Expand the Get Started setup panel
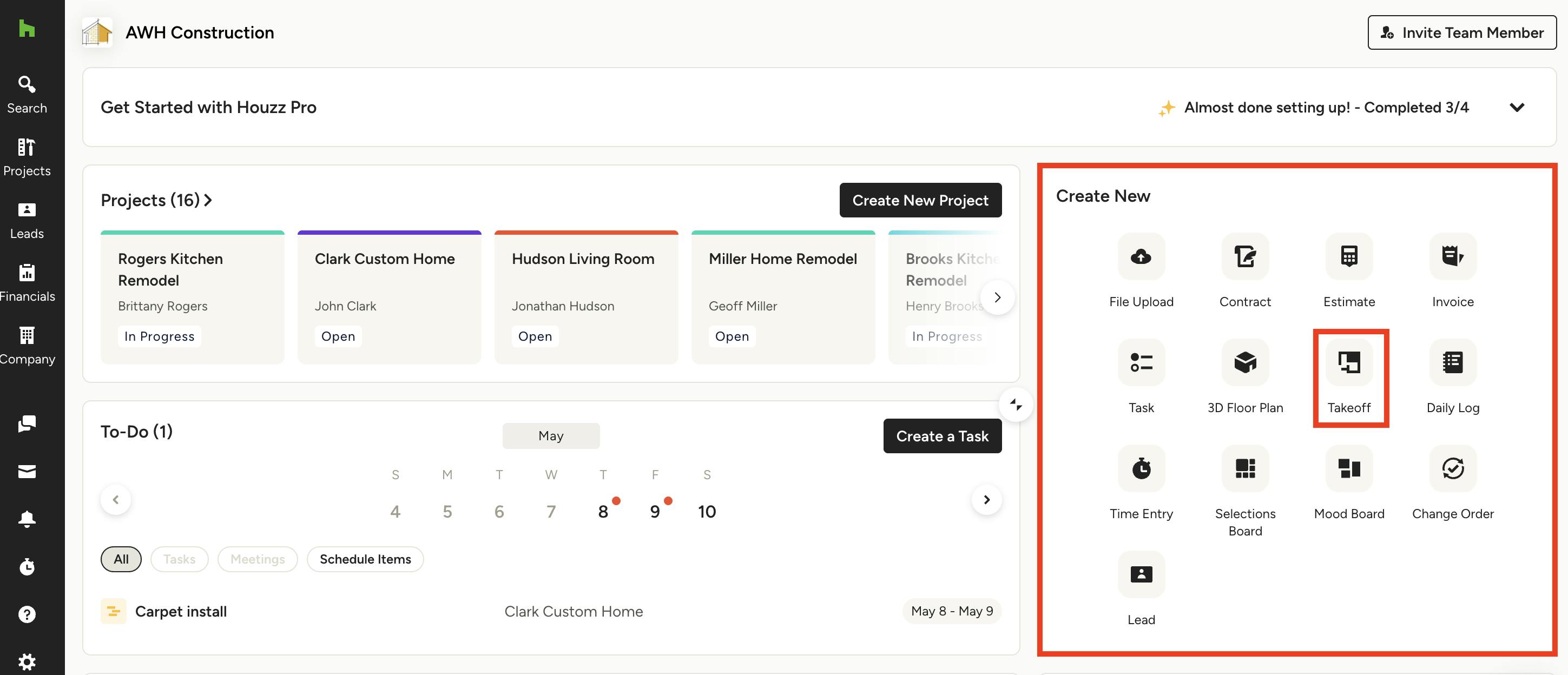 tap(1516, 108)
